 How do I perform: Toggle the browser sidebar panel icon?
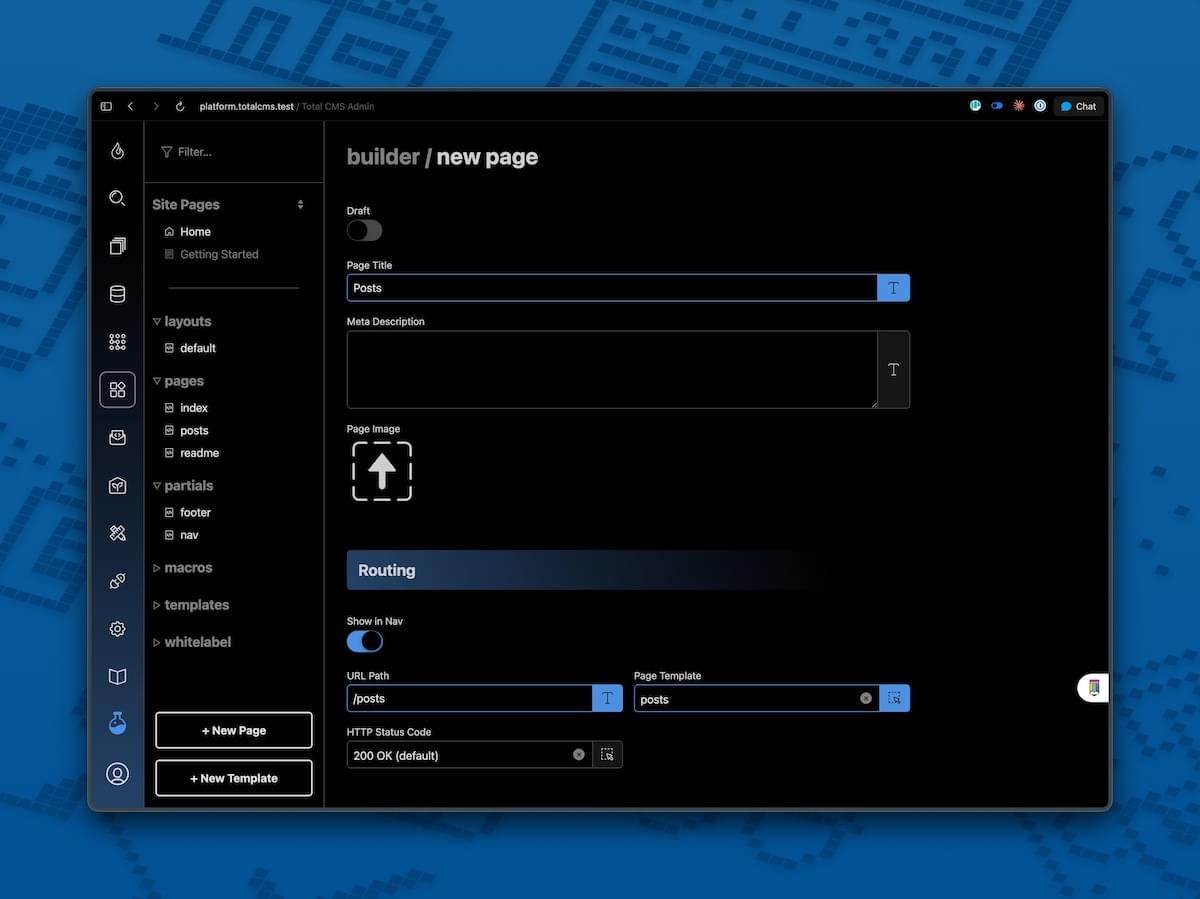(106, 106)
